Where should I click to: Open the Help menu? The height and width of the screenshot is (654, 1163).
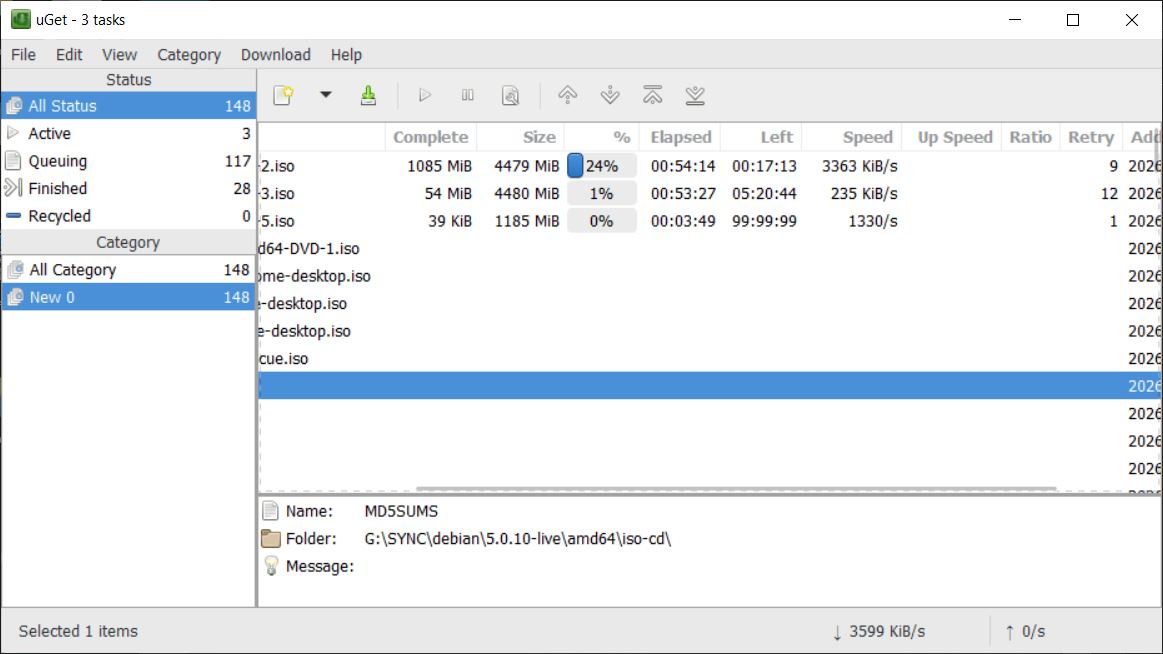point(346,55)
